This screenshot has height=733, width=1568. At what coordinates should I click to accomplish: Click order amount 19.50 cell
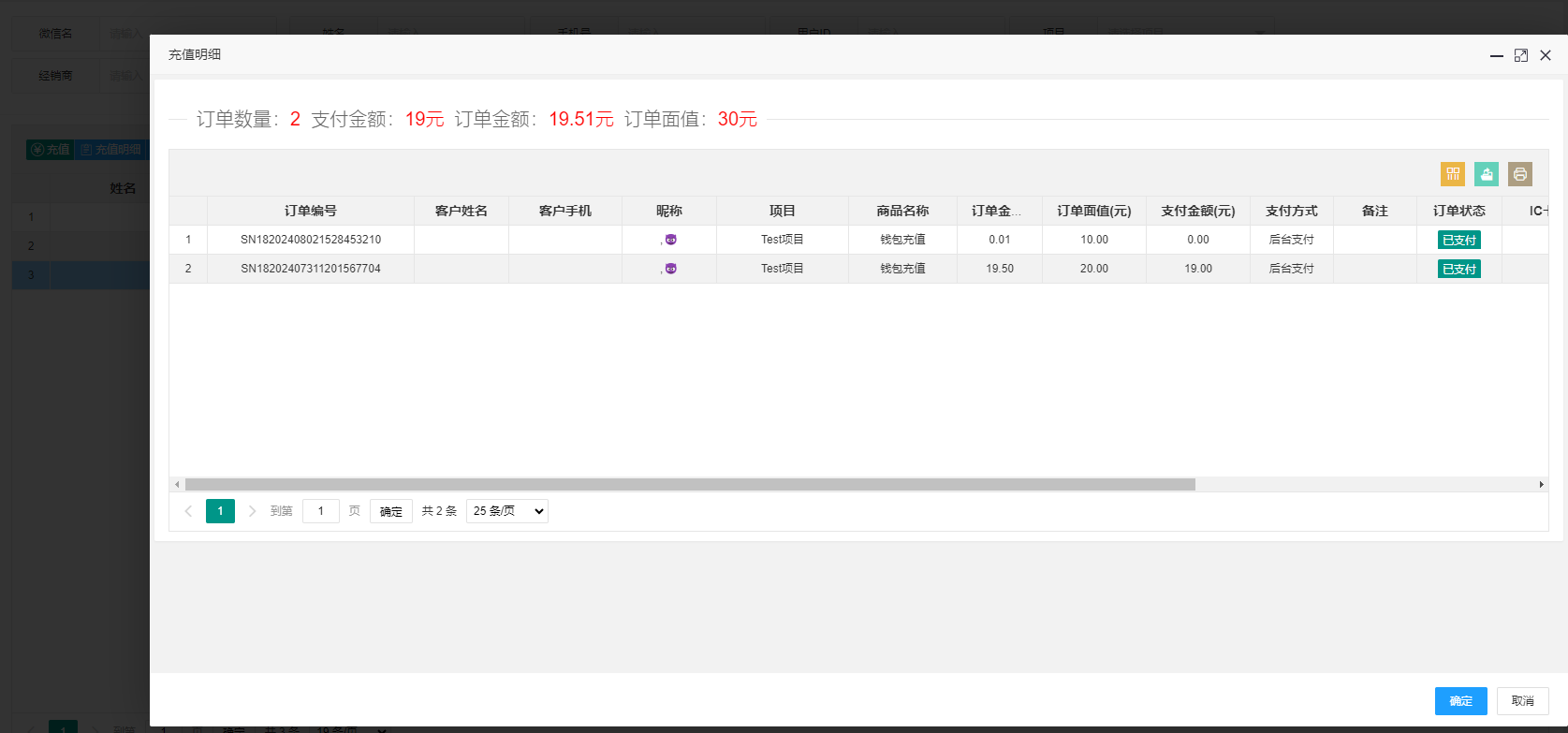1000,269
